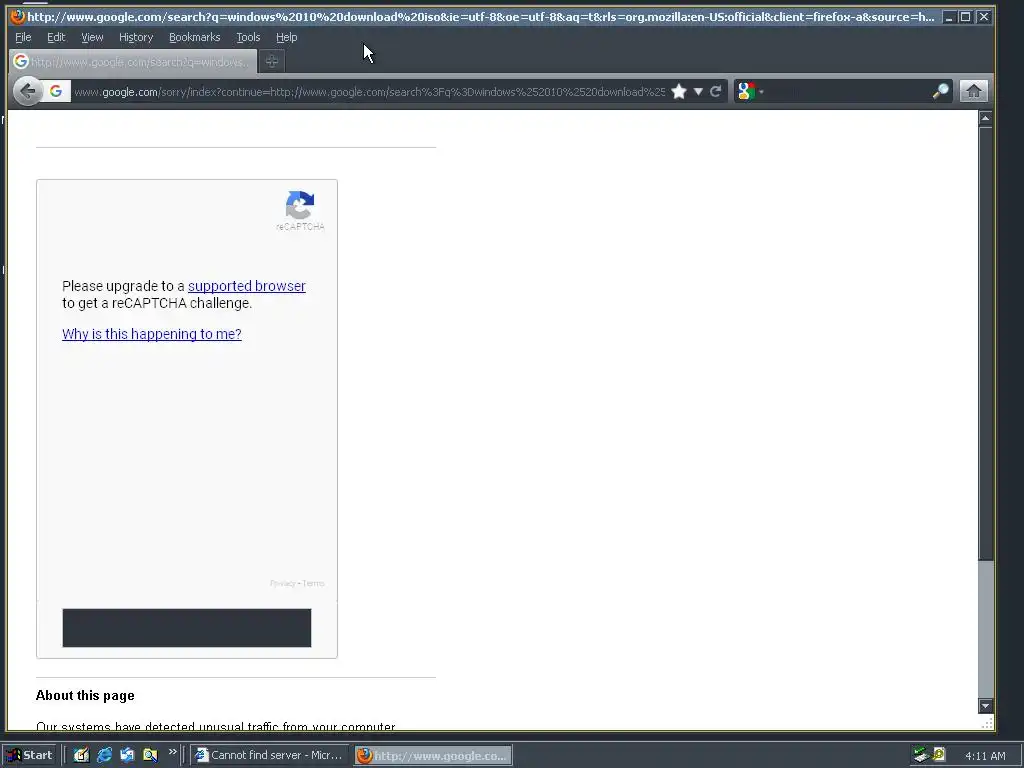Click the second system tray icon
1024x768 pixels.
click(x=938, y=754)
